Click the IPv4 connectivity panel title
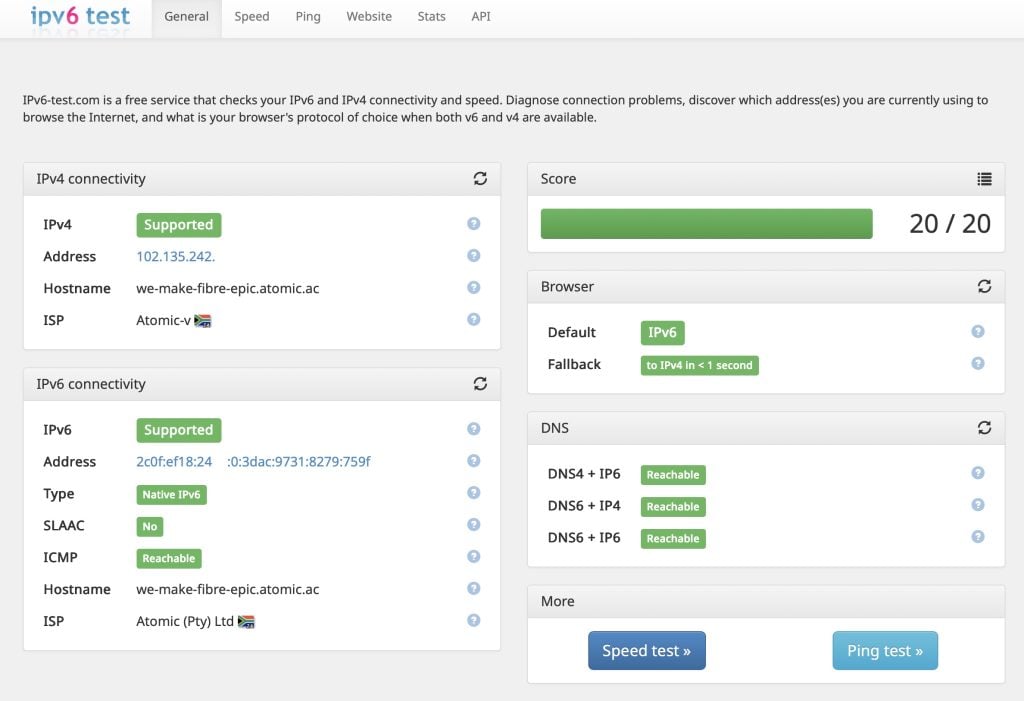Image resolution: width=1024 pixels, height=701 pixels. tap(91, 179)
